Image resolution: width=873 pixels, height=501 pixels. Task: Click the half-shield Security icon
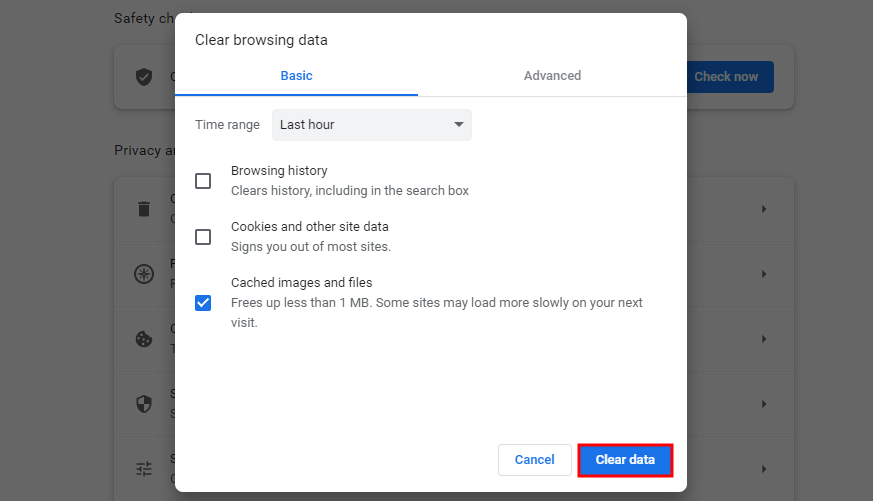point(144,404)
